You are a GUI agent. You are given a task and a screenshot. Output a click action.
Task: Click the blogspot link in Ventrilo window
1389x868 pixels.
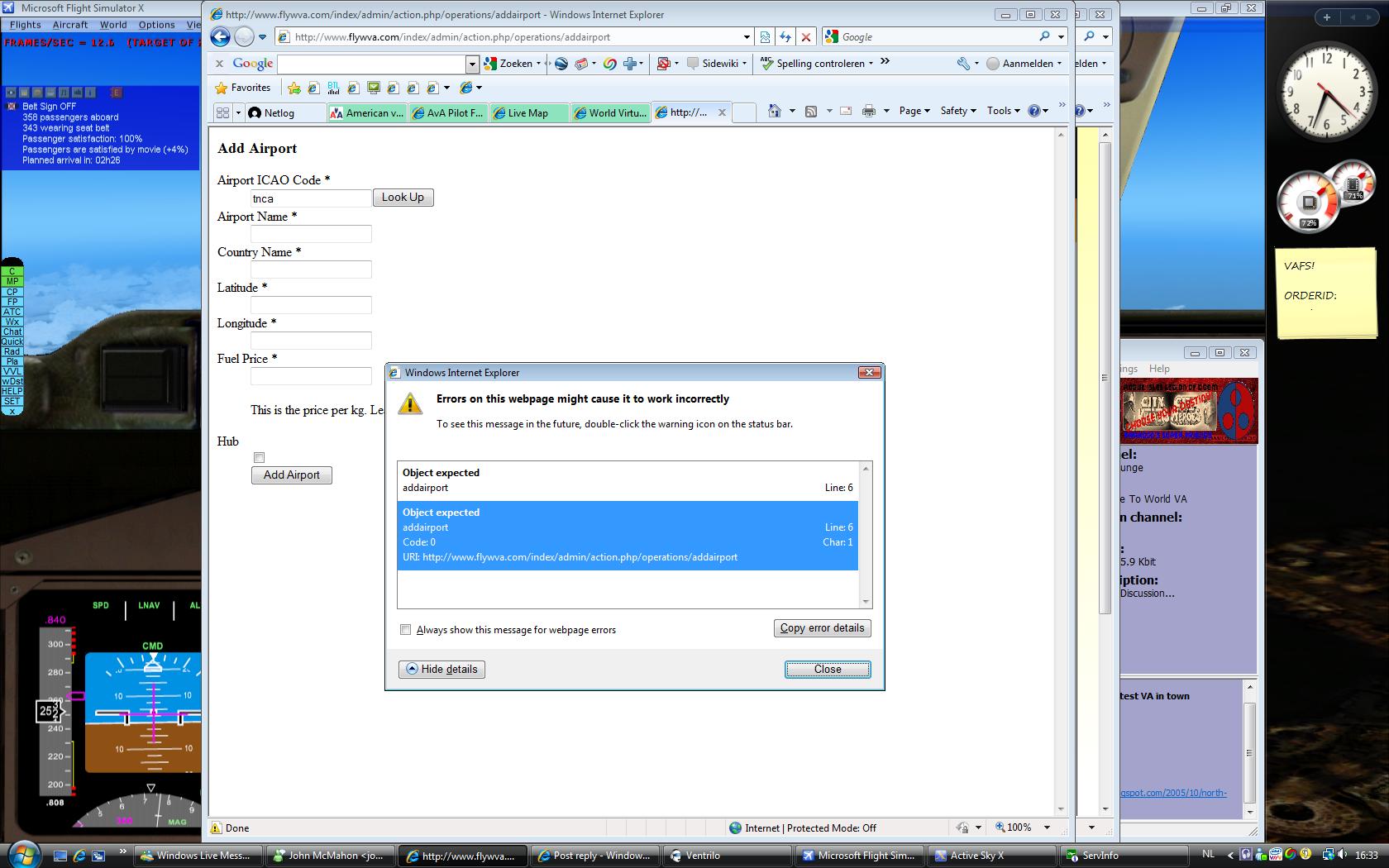1173,793
